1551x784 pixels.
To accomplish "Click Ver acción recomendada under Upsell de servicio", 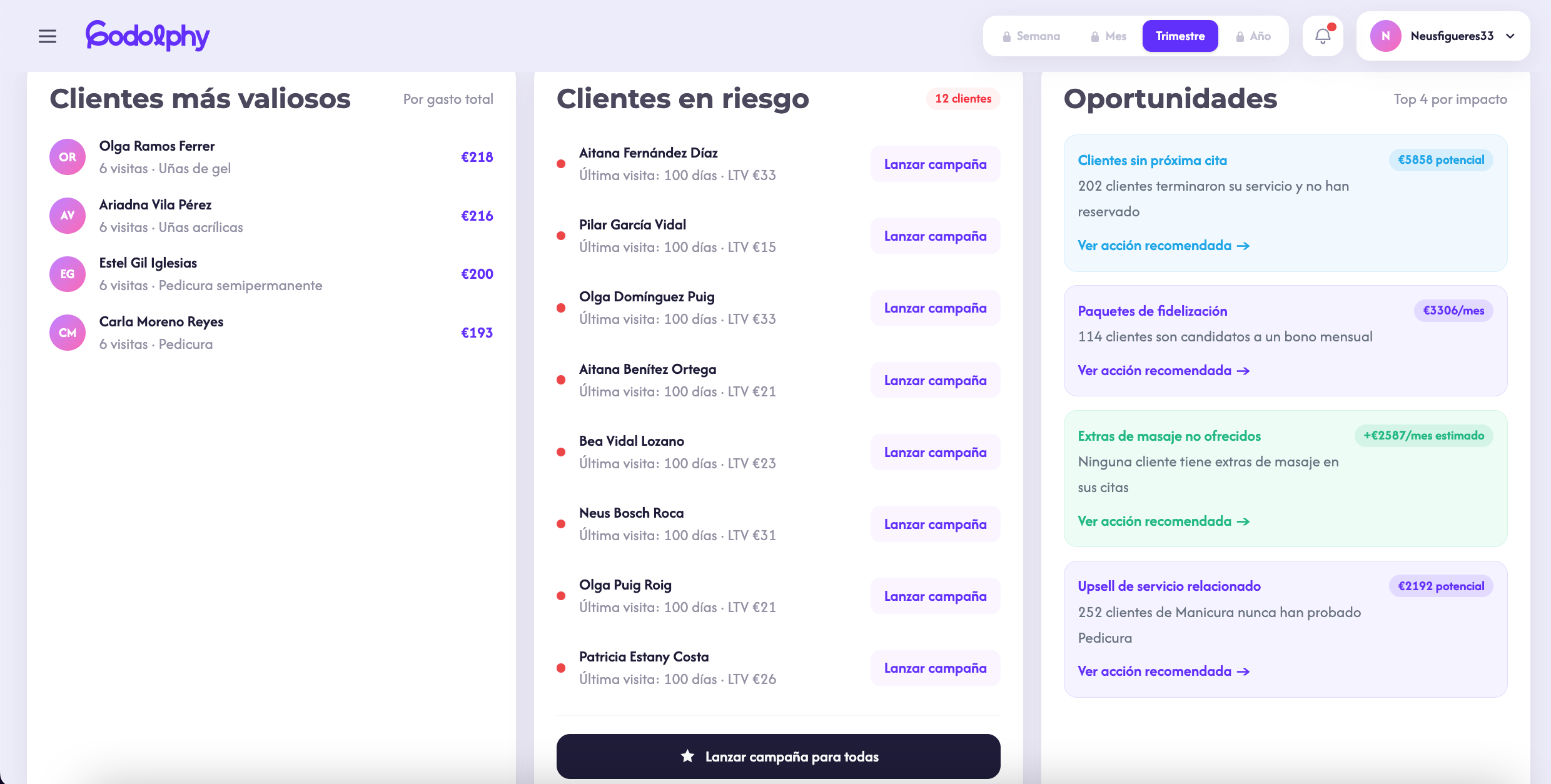I will point(1164,671).
